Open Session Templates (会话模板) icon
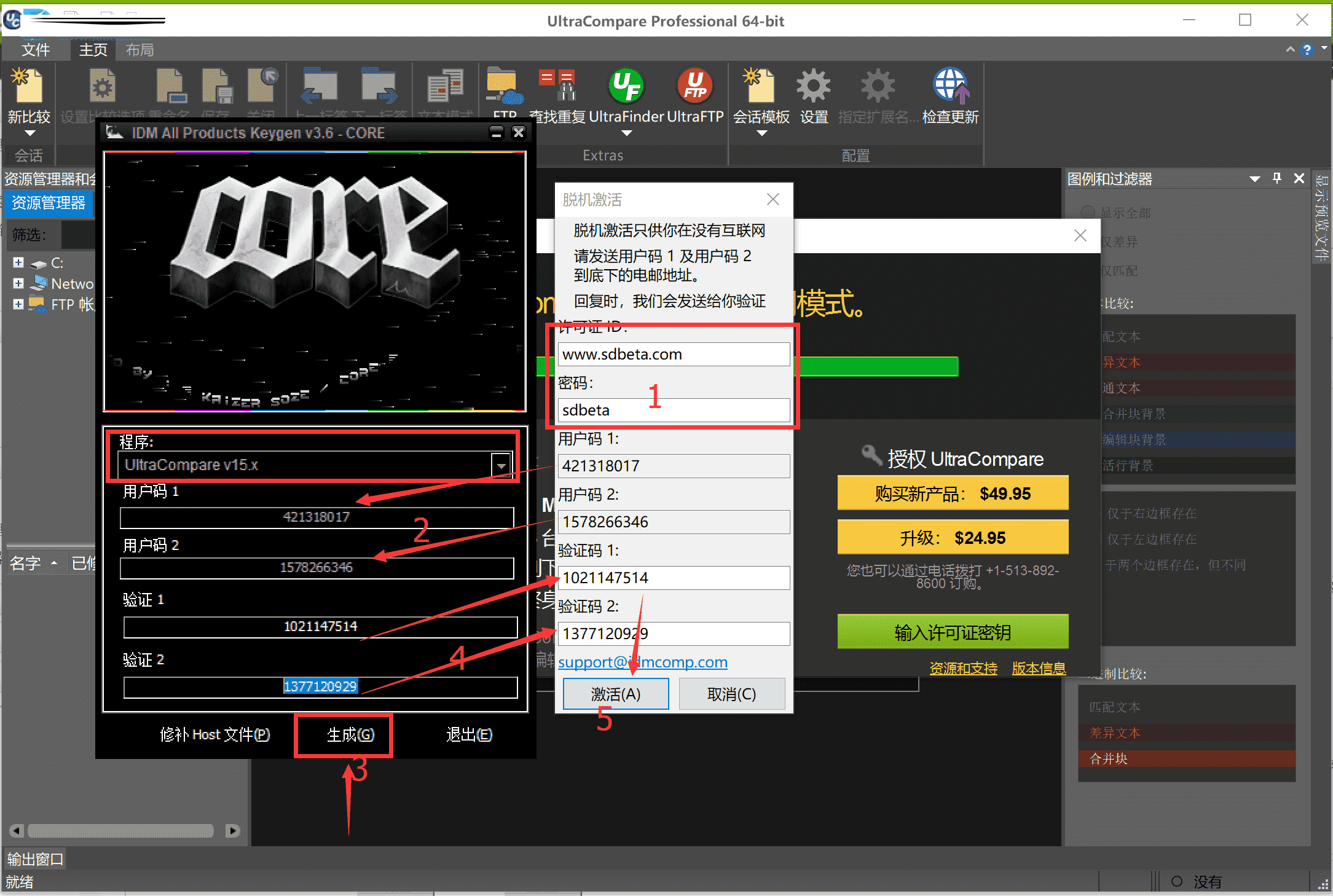 (x=761, y=86)
